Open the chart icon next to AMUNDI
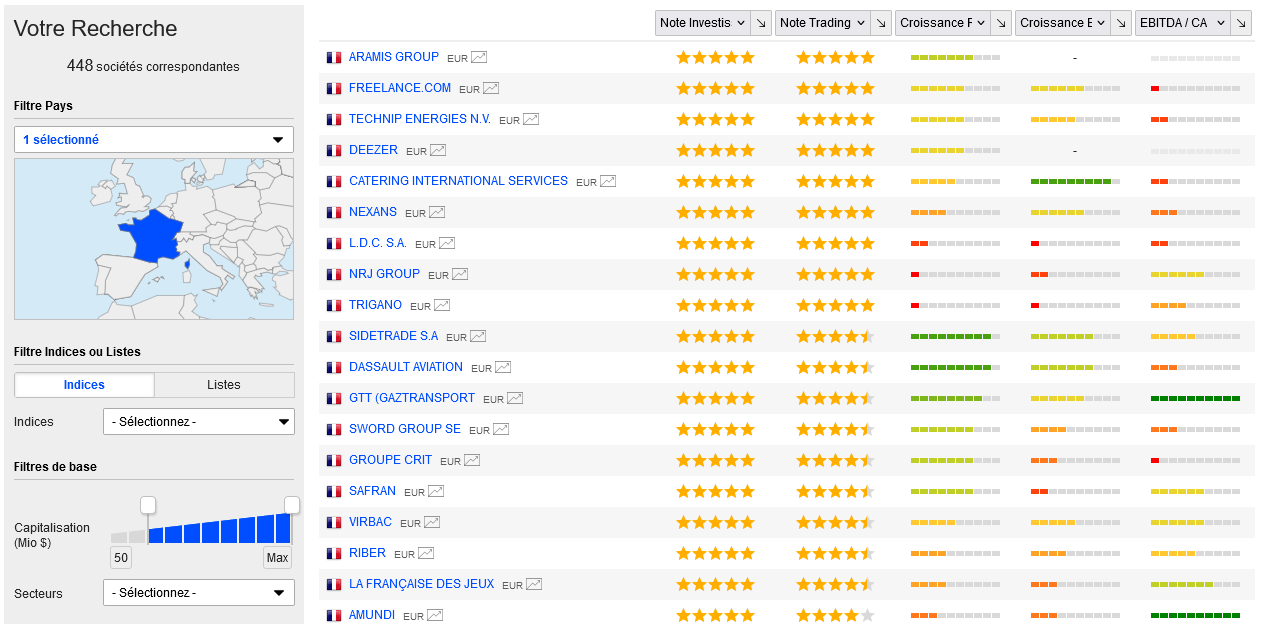 435,616
